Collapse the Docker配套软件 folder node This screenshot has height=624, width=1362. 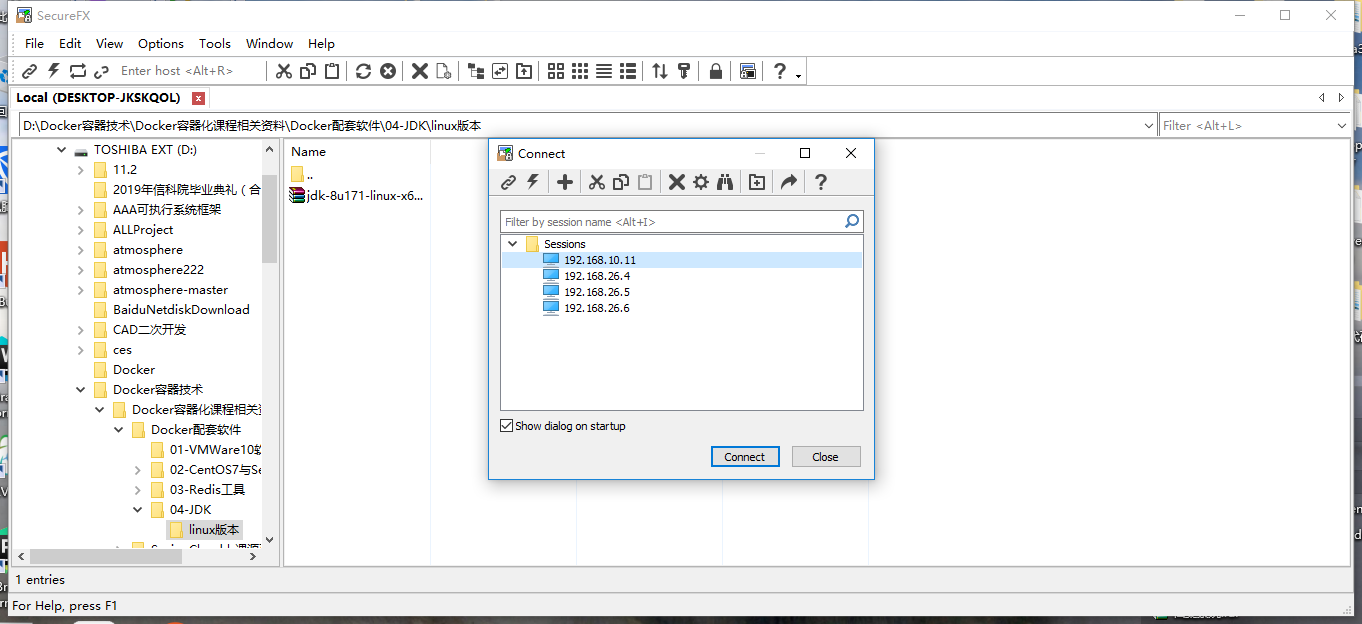pyautogui.click(x=119, y=430)
